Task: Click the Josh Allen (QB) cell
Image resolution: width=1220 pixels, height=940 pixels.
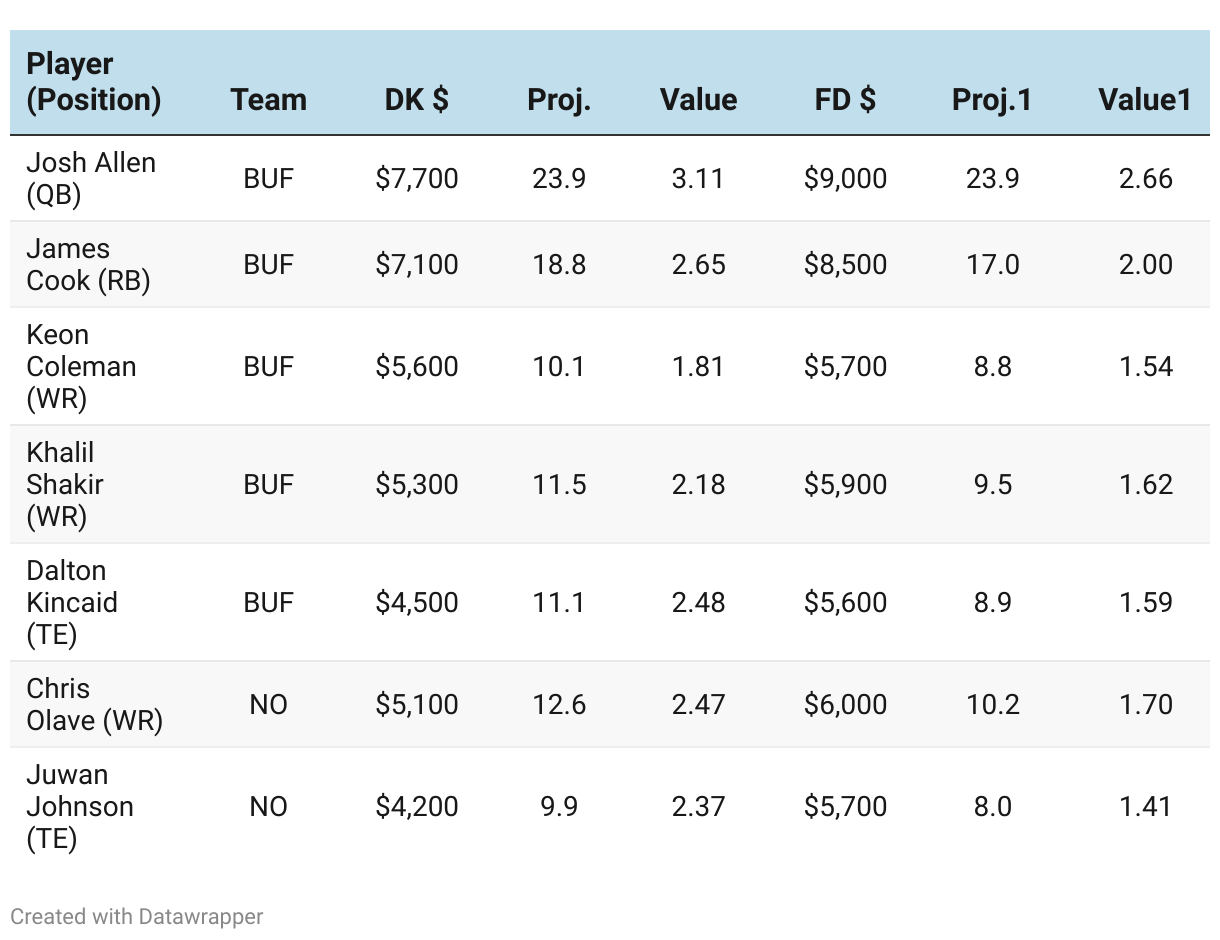Action: 91,178
